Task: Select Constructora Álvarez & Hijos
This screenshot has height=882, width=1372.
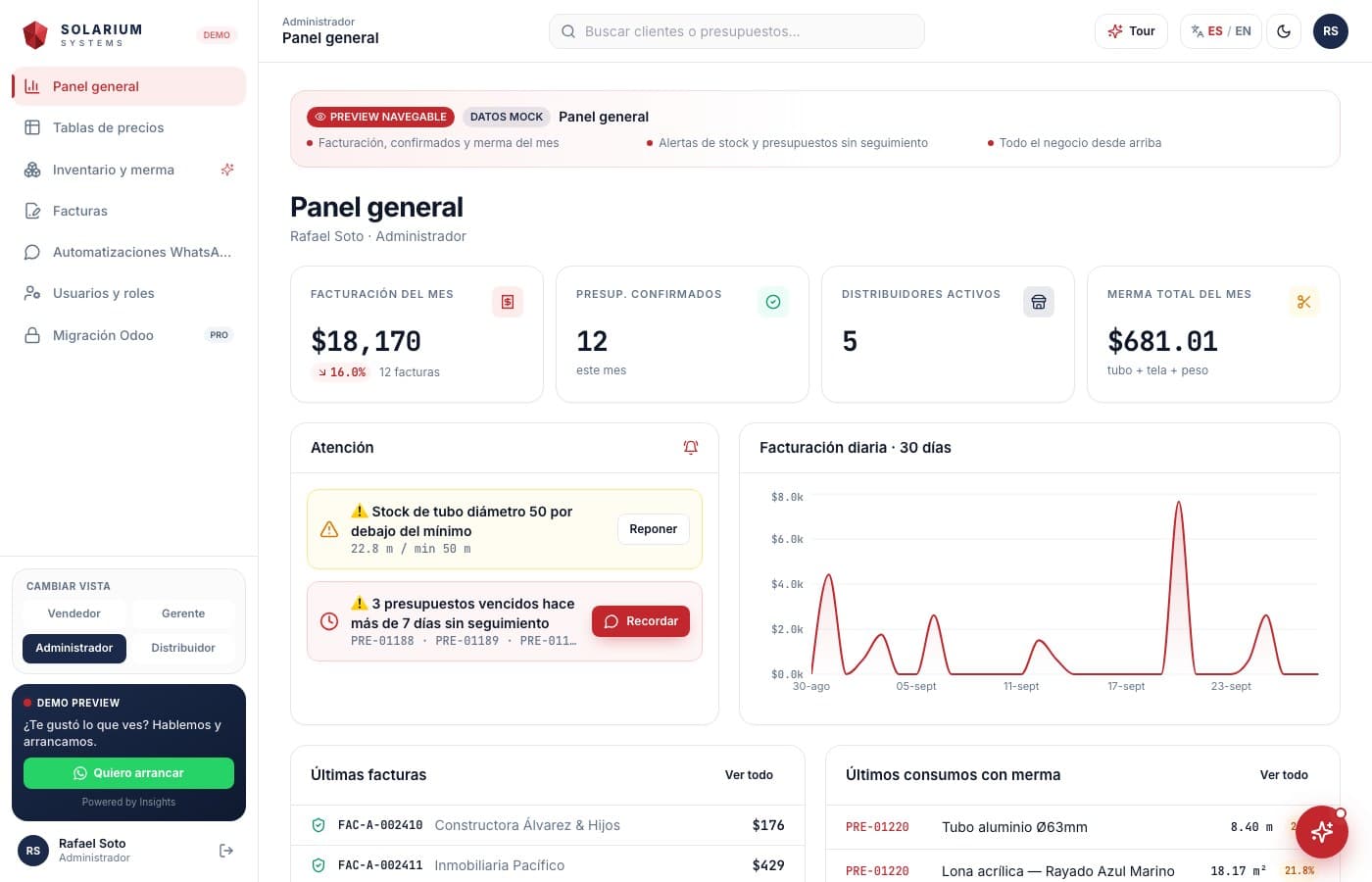Action: pyautogui.click(x=527, y=825)
